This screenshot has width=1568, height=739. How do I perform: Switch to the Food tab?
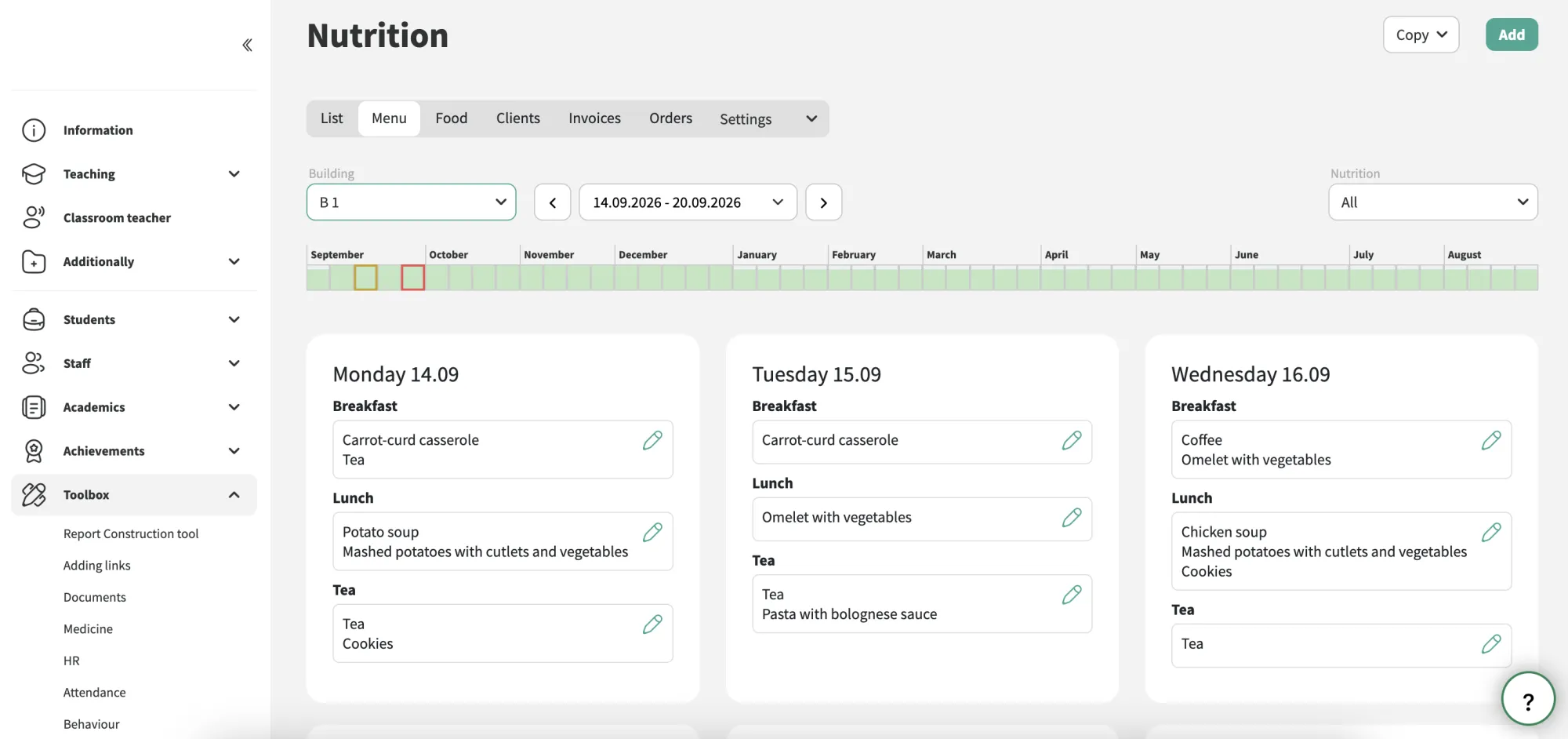click(x=452, y=118)
